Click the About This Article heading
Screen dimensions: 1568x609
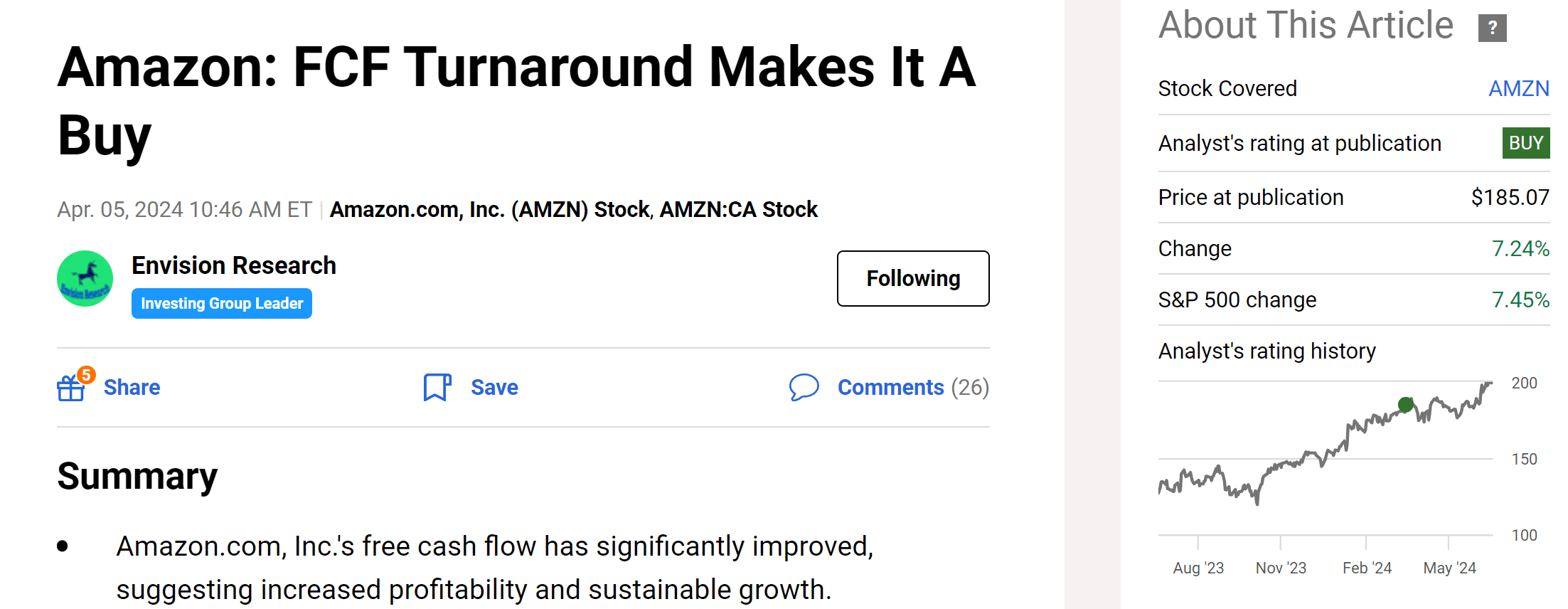pyautogui.click(x=1306, y=26)
